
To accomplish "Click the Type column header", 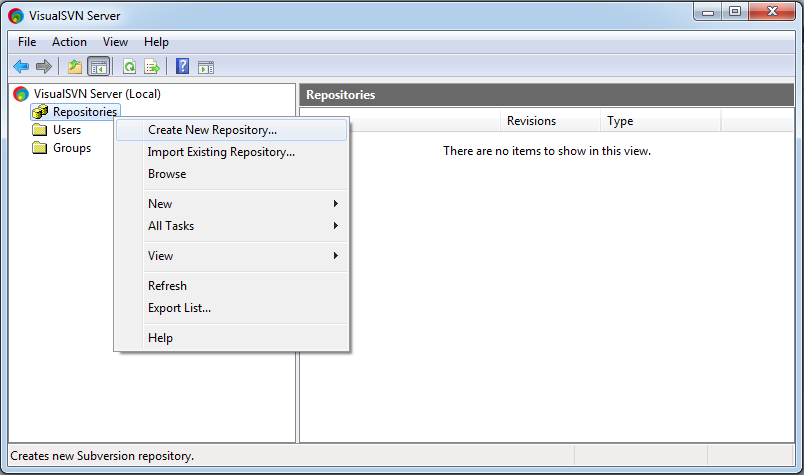I will (x=660, y=121).
